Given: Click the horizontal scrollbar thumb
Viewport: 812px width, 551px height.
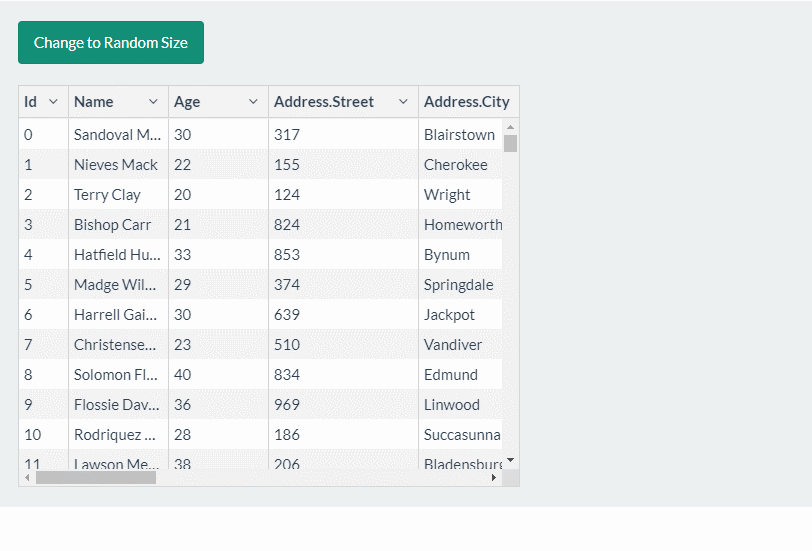Looking at the screenshot, I should coord(96,478).
